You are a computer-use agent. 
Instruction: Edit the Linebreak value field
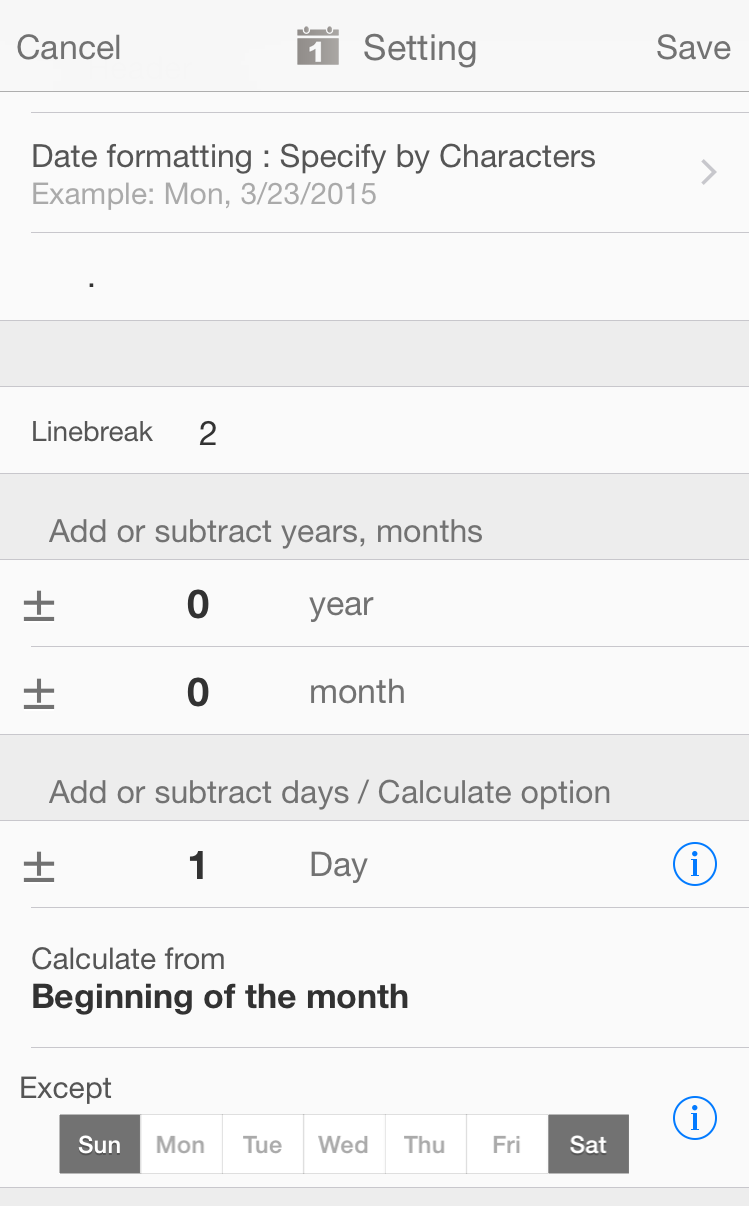click(208, 433)
